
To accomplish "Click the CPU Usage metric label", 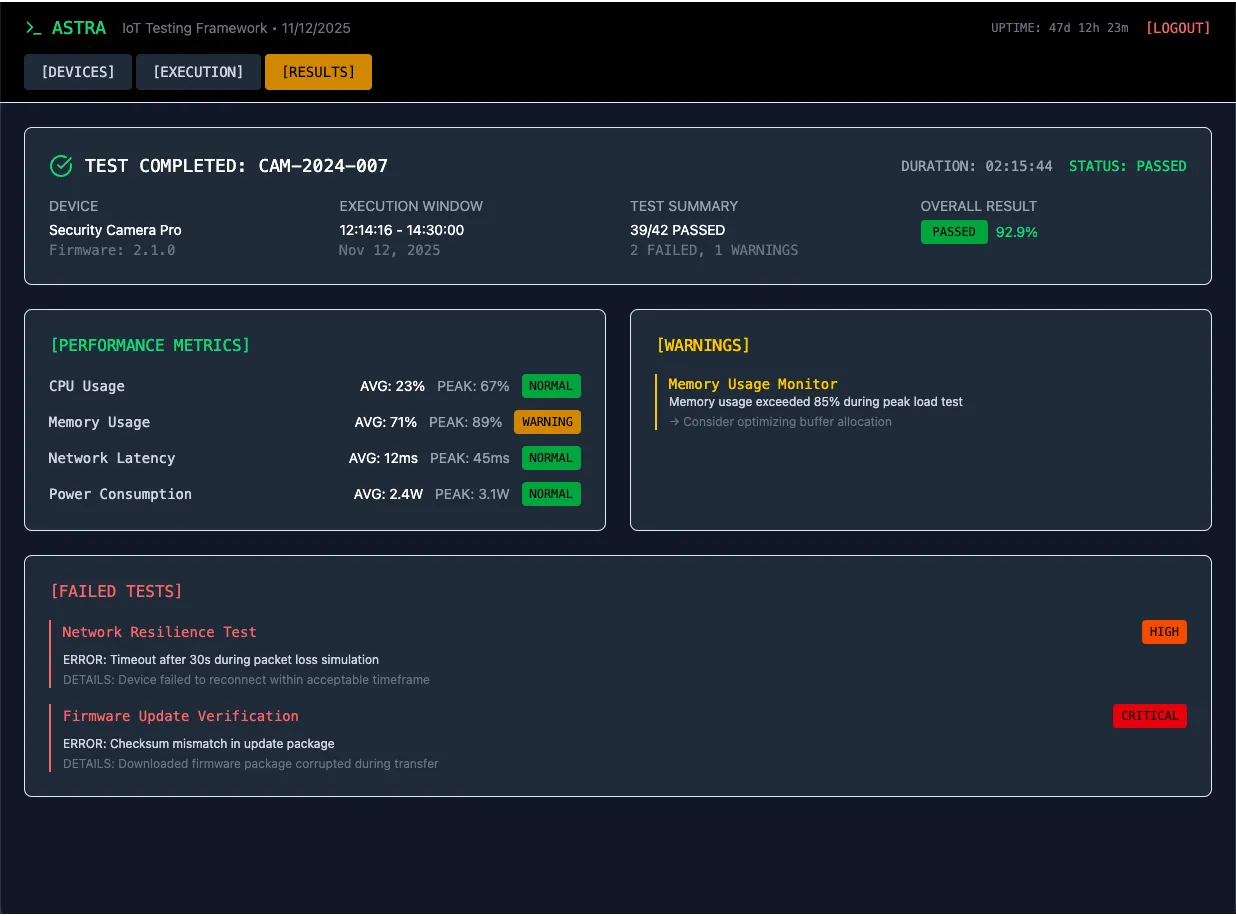I will tap(87, 386).
